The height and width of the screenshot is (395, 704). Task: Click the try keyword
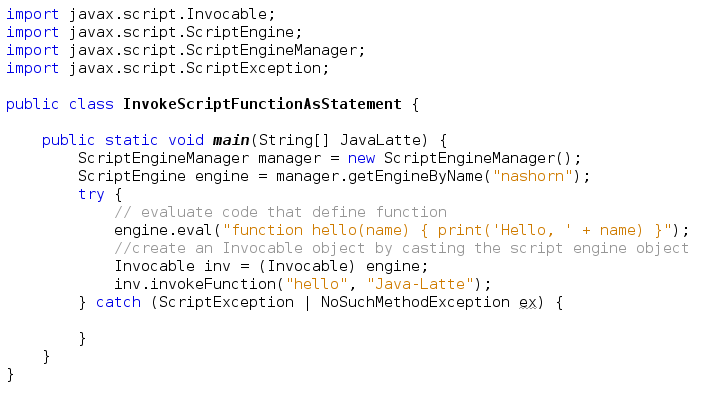pos(91,194)
